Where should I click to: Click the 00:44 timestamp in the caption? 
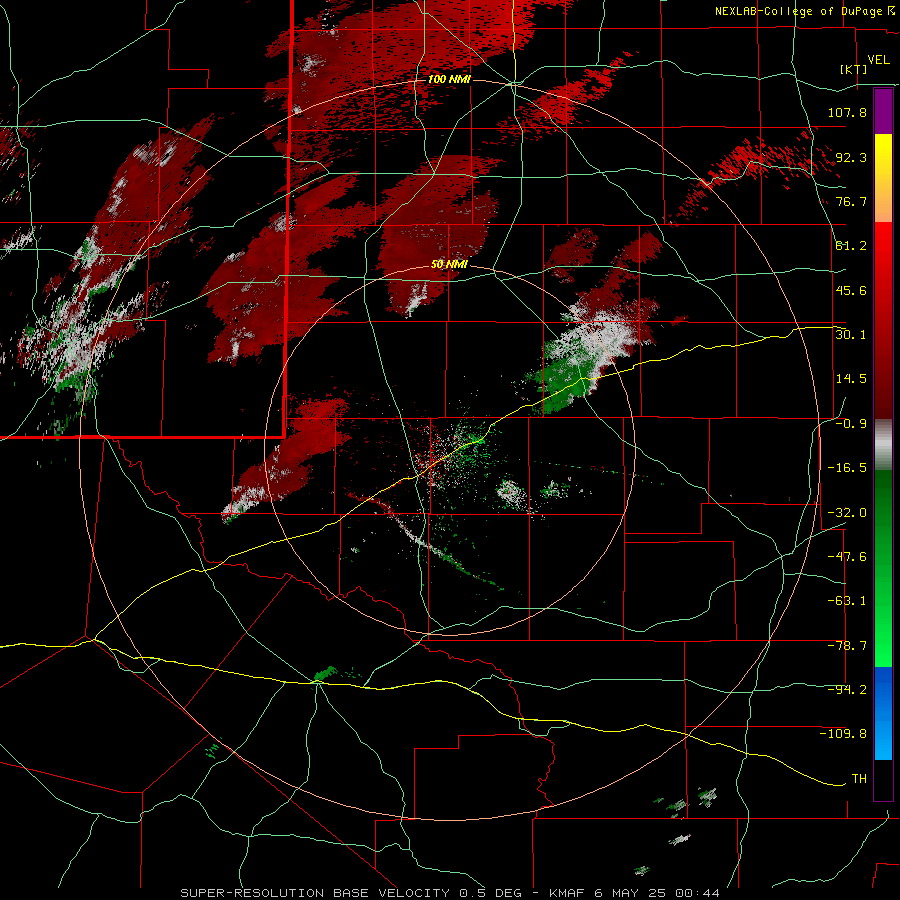(x=697, y=893)
